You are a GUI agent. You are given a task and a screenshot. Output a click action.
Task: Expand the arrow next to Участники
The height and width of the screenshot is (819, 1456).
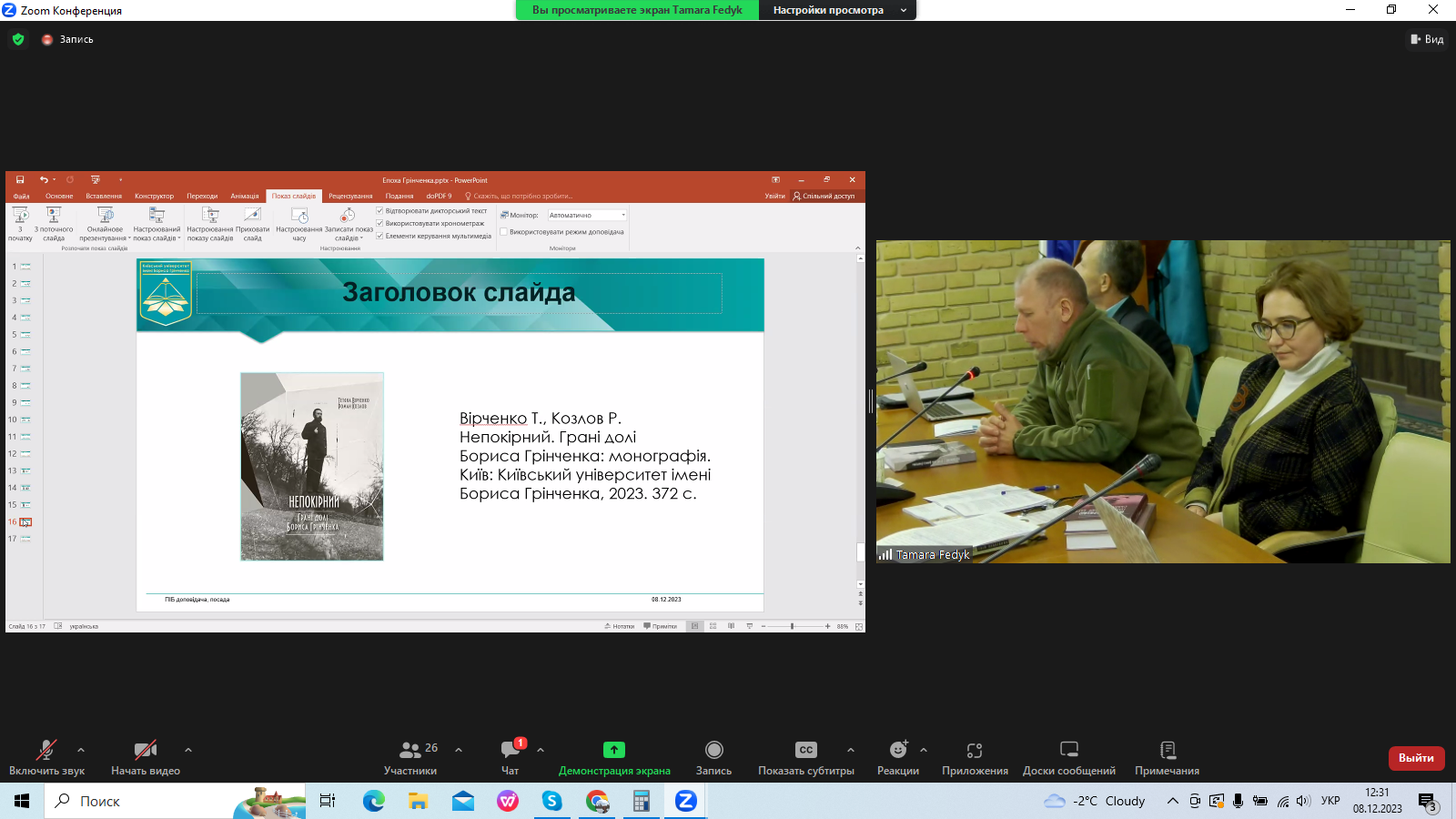point(459,750)
